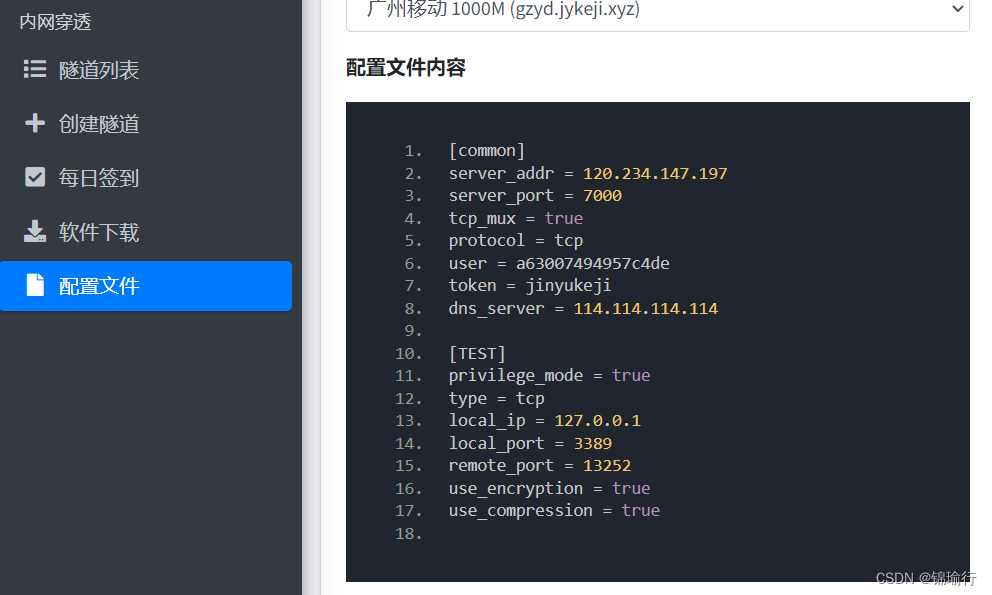Click the CSDN @锦瑜行 watermark text
The image size is (992, 595).
tap(923, 578)
